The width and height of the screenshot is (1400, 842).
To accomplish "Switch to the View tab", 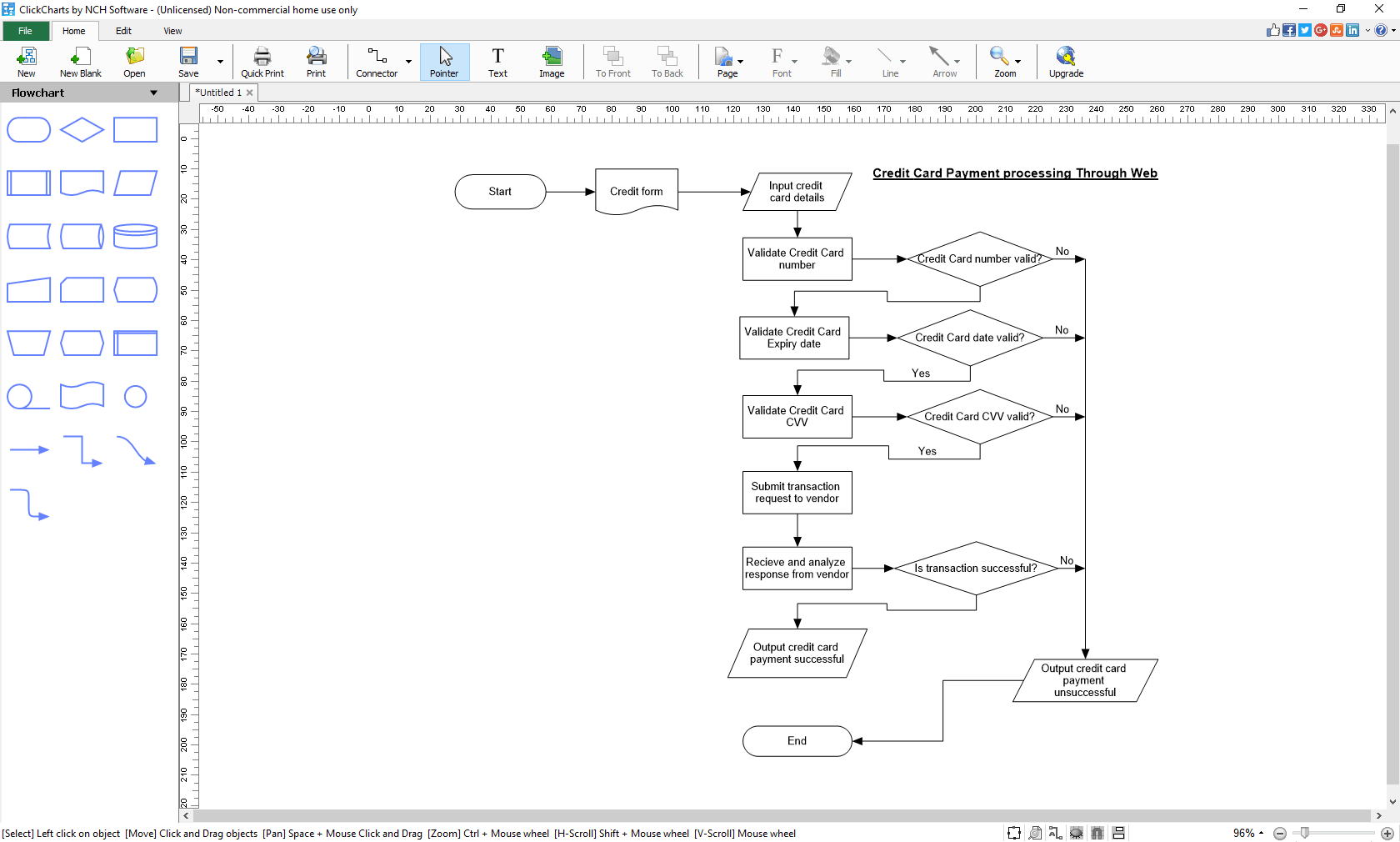I will (x=172, y=31).
